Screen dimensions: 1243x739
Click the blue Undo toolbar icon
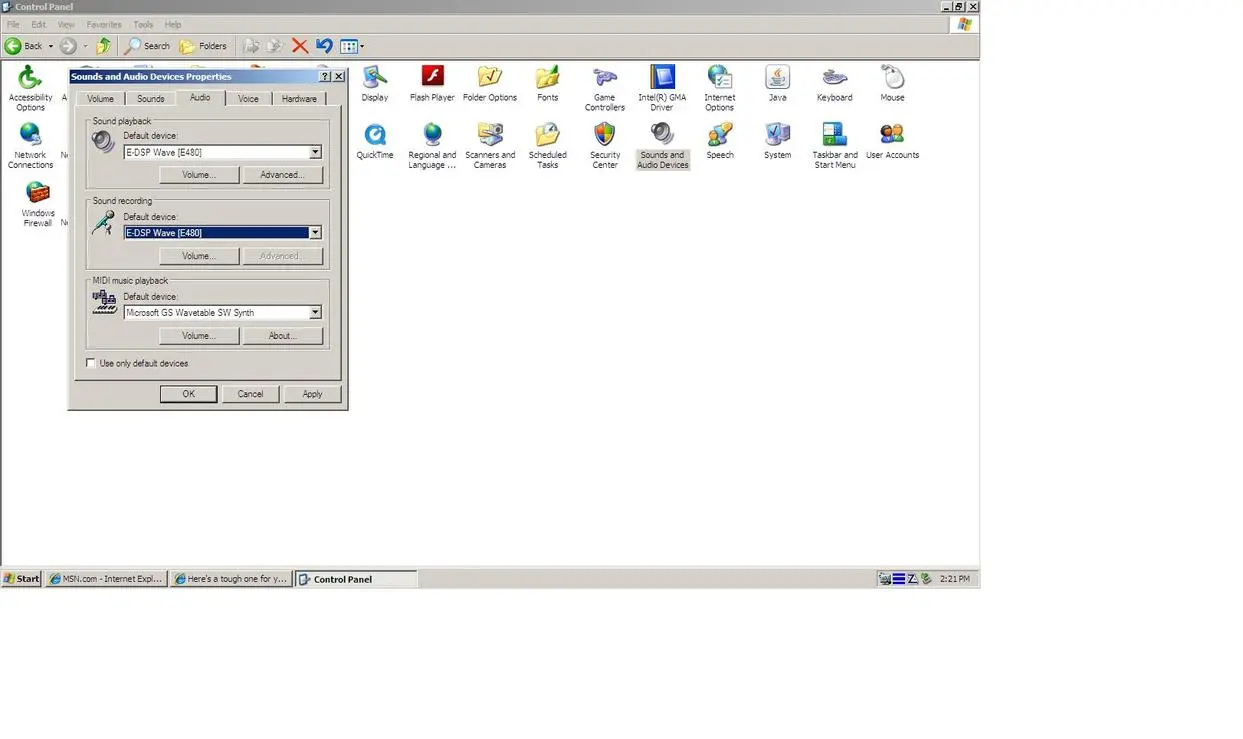point(324,46)
